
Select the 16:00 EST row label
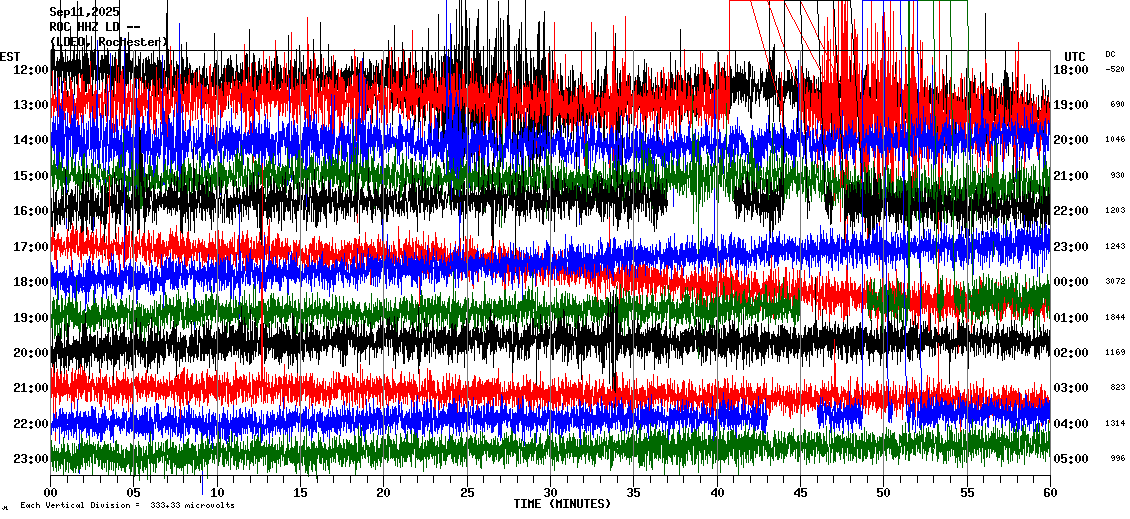click(32, 211)
